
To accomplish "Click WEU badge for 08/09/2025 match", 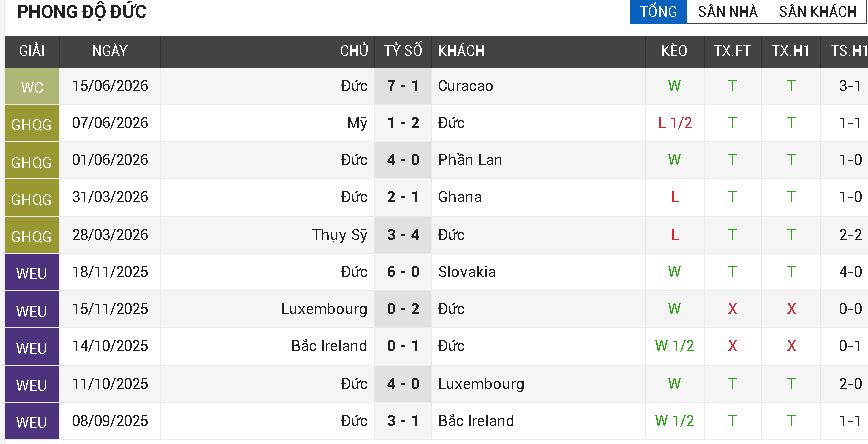I will click(x=32, y=421).
